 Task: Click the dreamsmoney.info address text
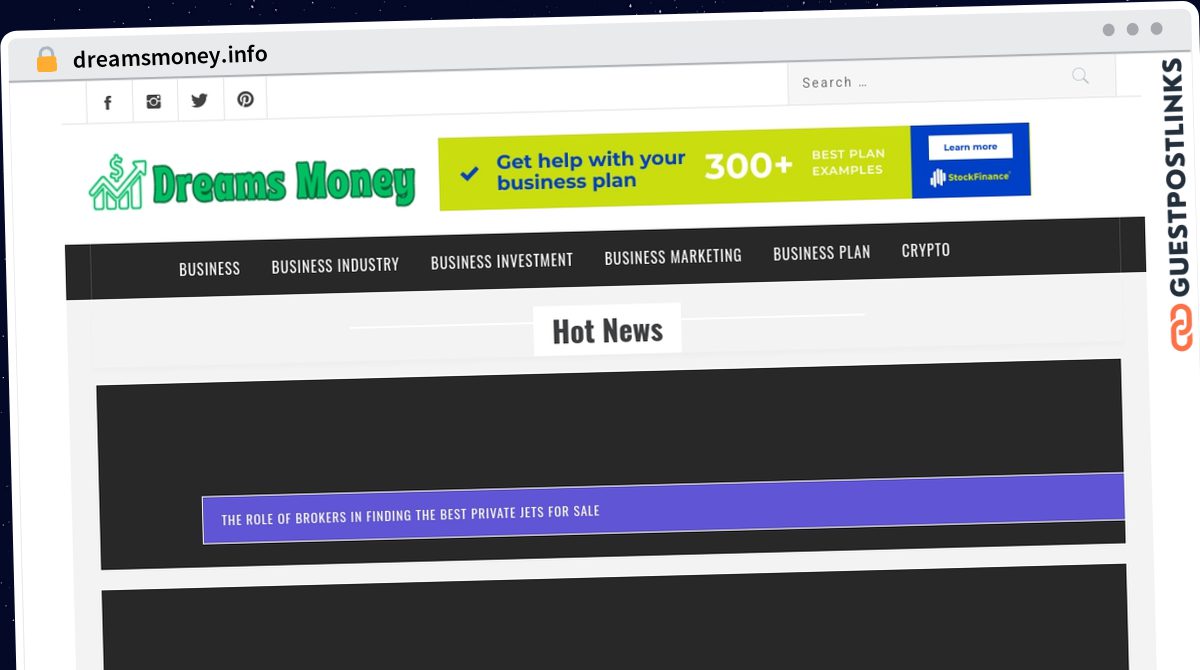(x=170, y=56)
